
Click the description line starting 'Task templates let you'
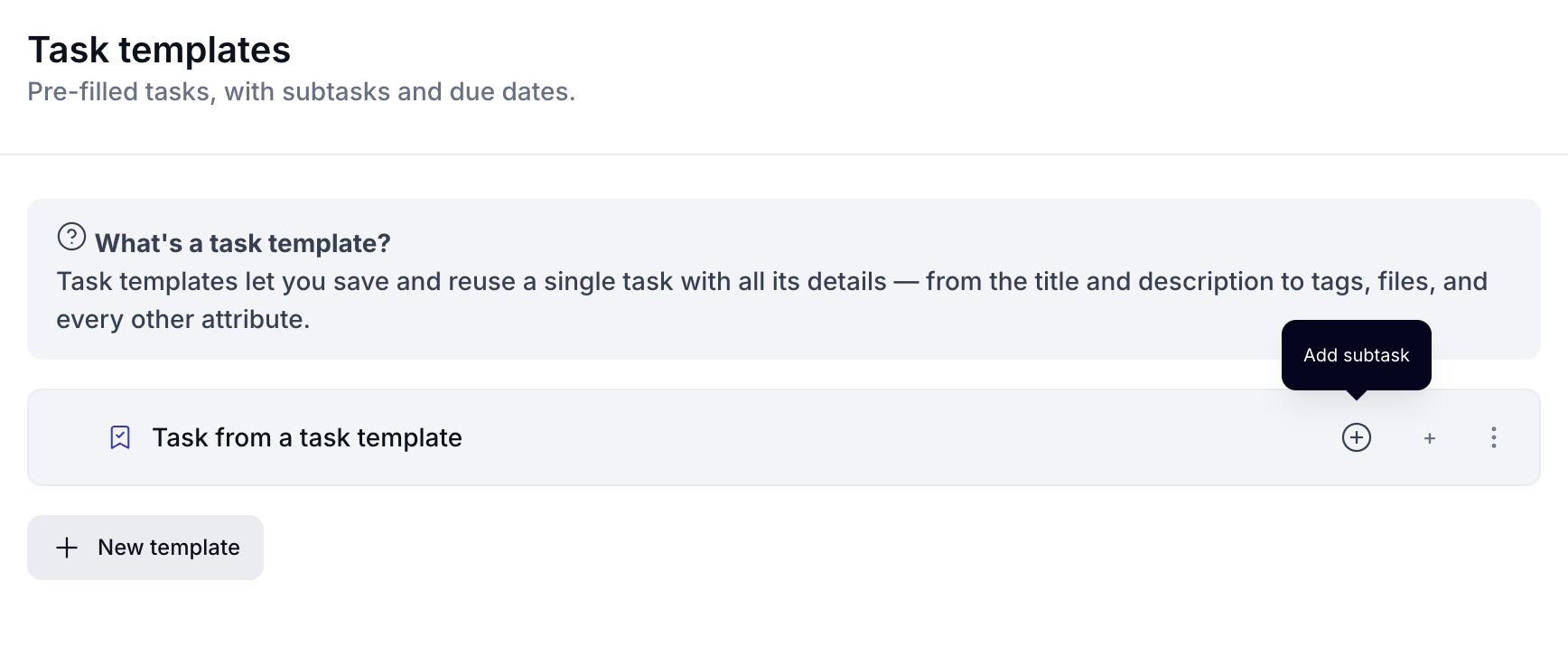click(771, 281)
